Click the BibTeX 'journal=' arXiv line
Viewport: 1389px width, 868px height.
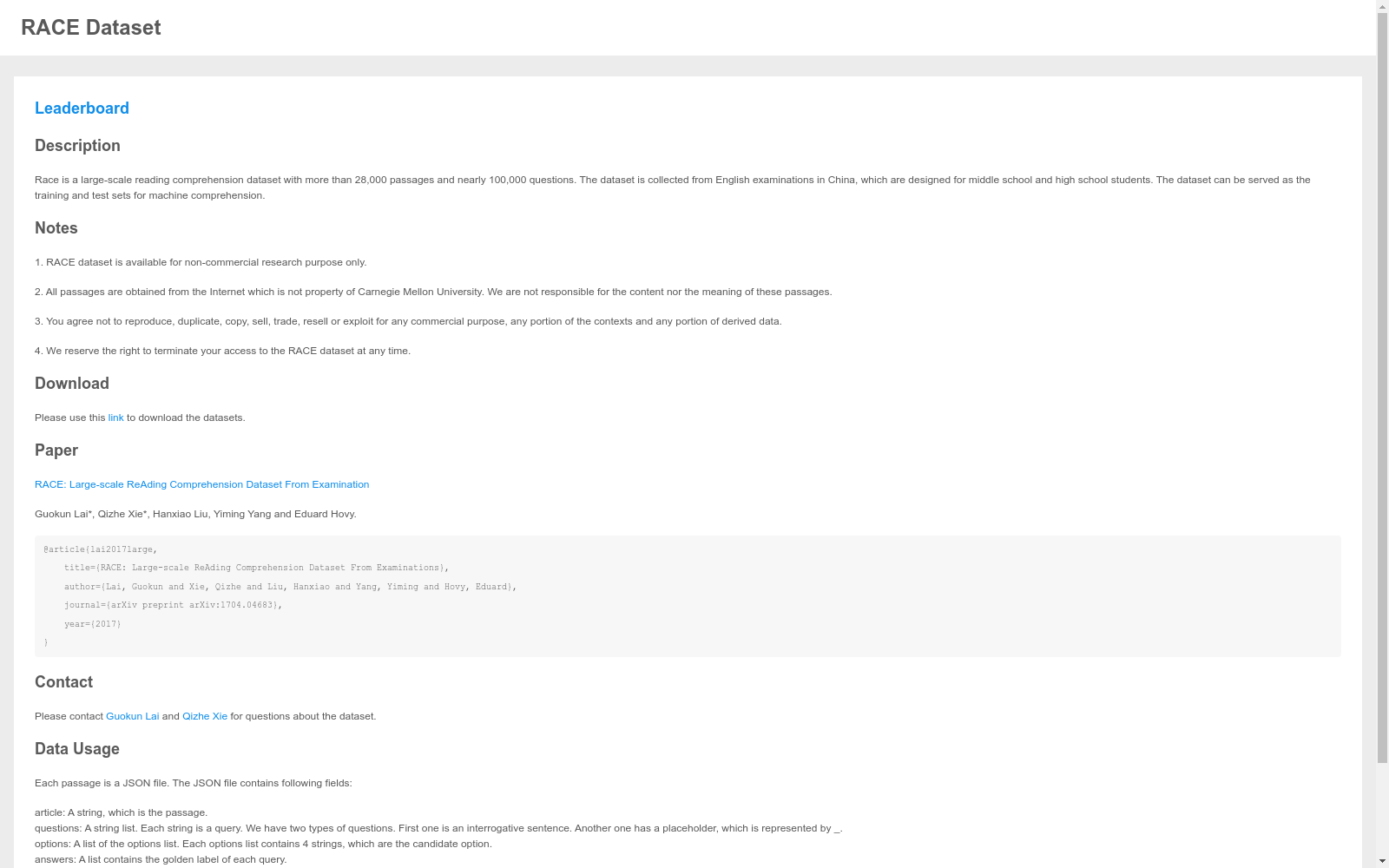173,605
